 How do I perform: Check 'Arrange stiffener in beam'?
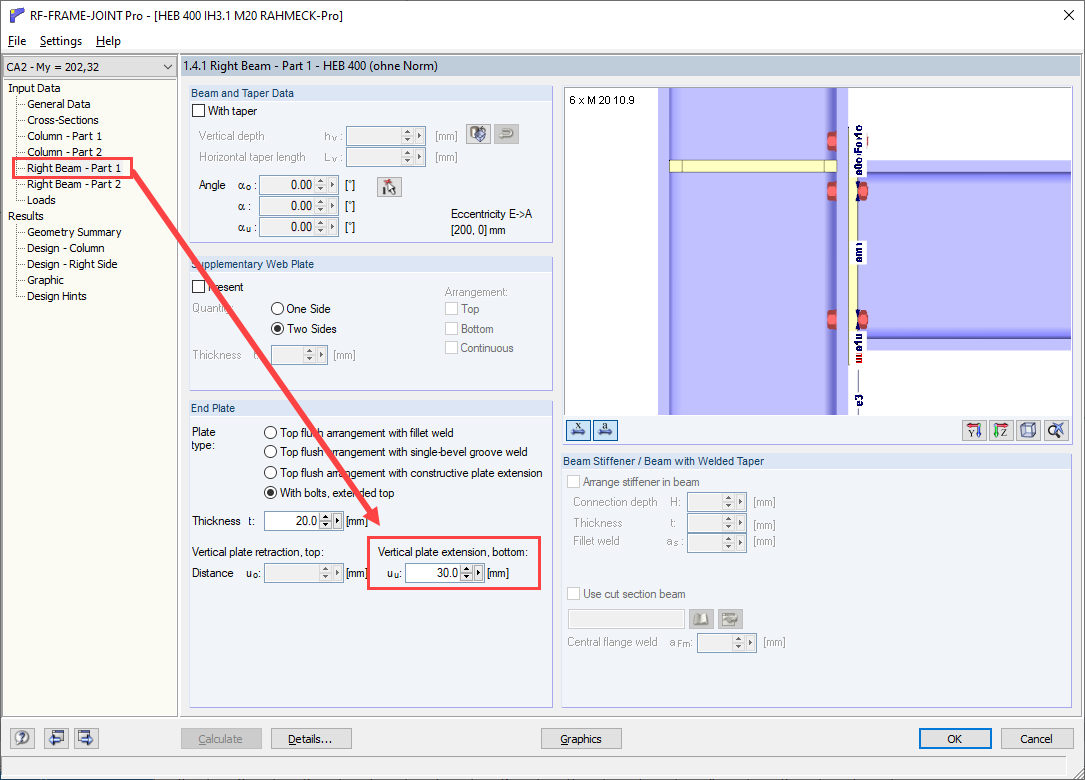[x=574, y=482]
